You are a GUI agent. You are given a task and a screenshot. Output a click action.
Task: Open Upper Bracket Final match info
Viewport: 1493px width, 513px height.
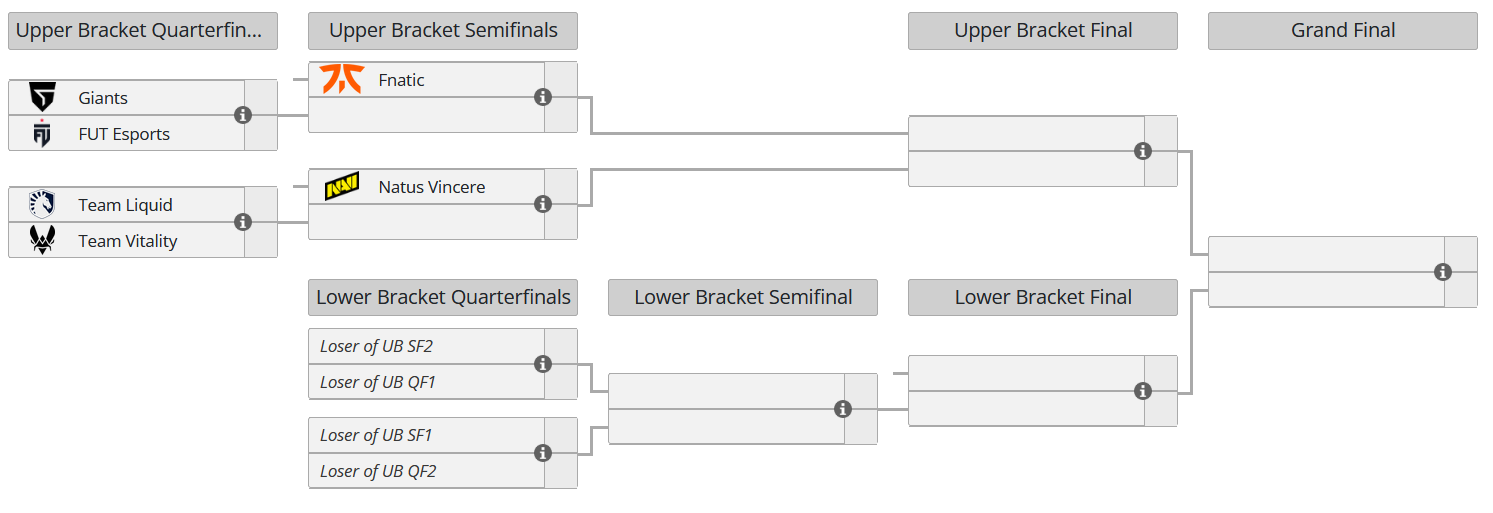click(1143, 151)
